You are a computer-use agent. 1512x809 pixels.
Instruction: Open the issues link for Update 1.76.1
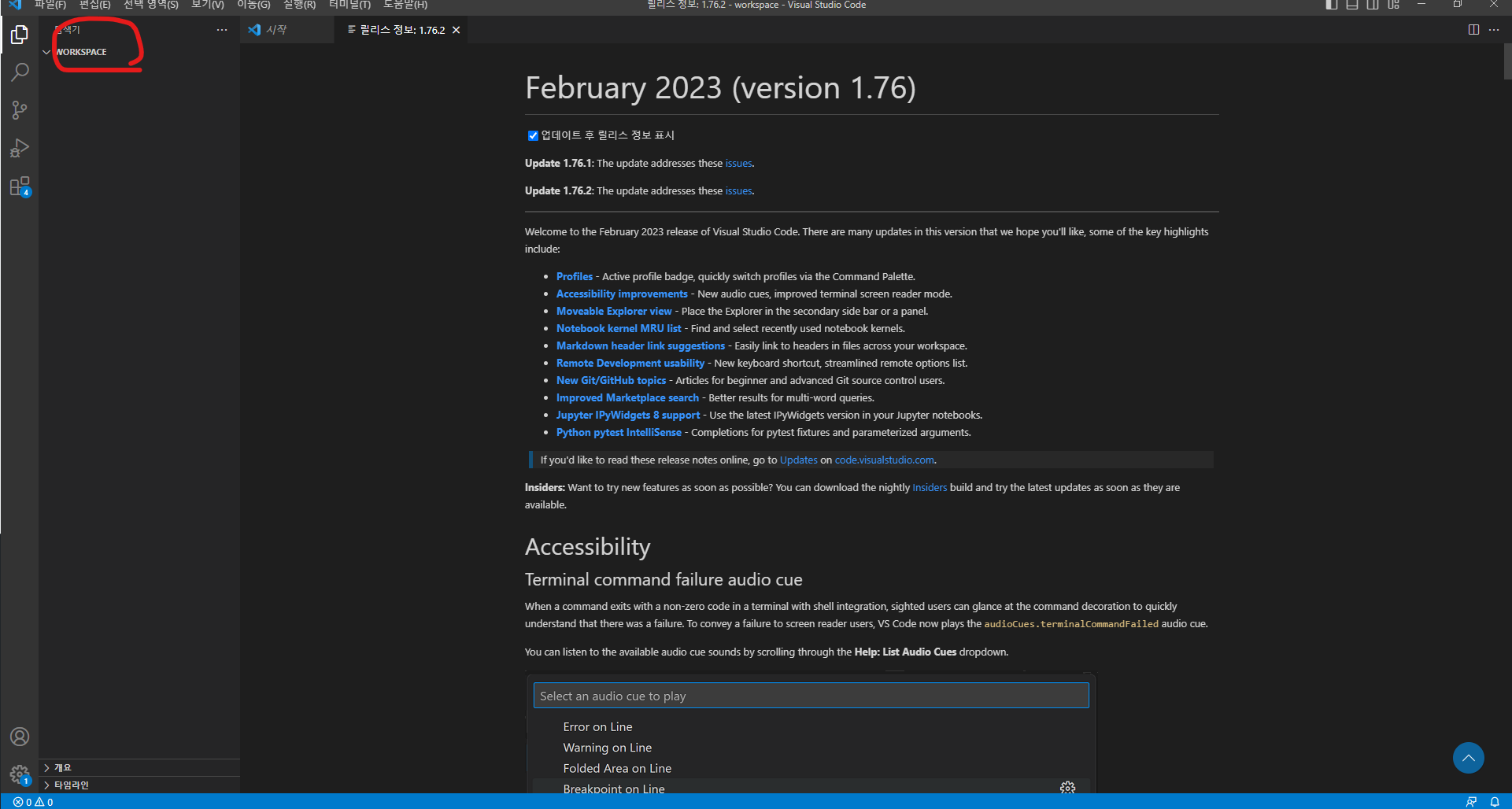[x=738, y=163]
